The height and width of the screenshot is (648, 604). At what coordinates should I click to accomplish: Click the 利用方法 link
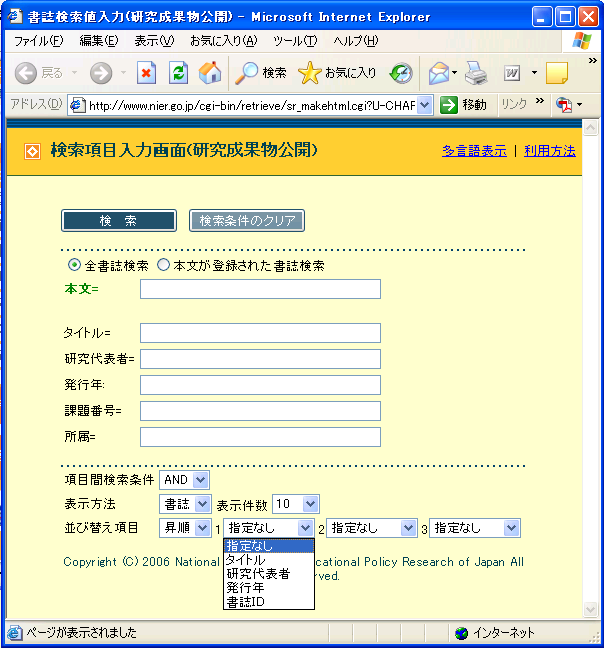549,151
